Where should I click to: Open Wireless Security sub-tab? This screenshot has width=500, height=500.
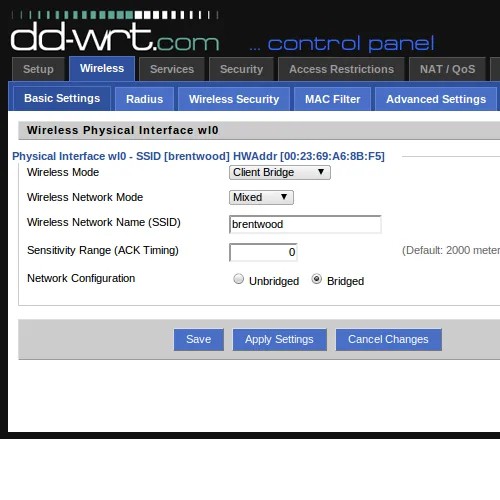tap(234, 99)
